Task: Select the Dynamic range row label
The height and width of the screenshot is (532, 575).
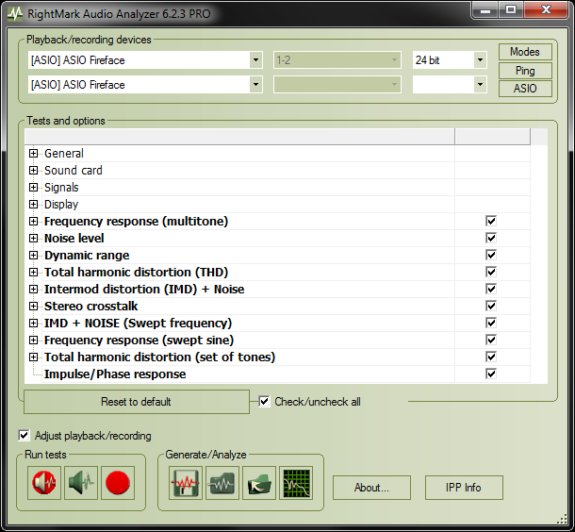Action: point(87,255)
